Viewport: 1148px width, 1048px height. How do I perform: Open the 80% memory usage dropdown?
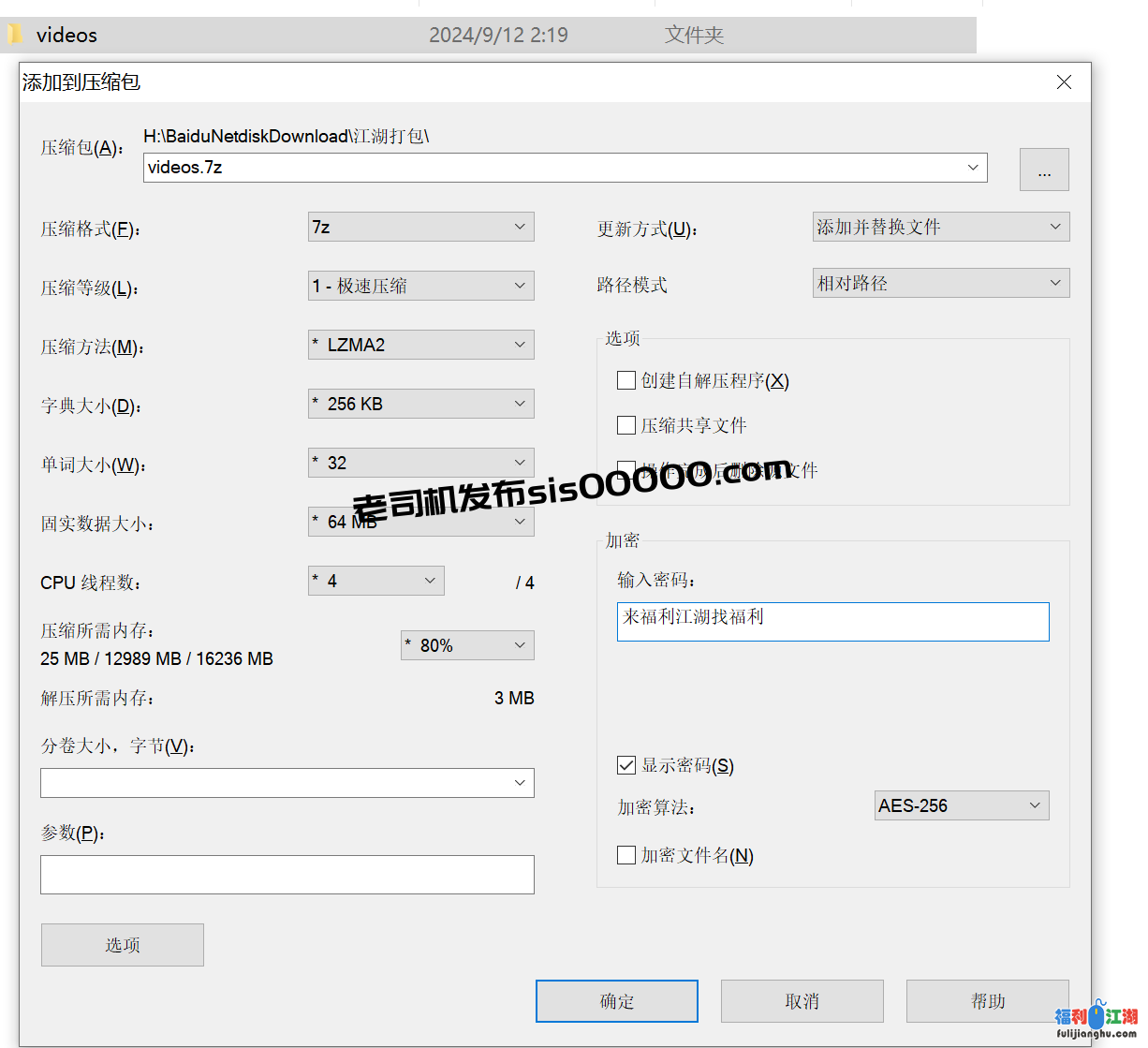pyautogui.click(x=467, y=645)
